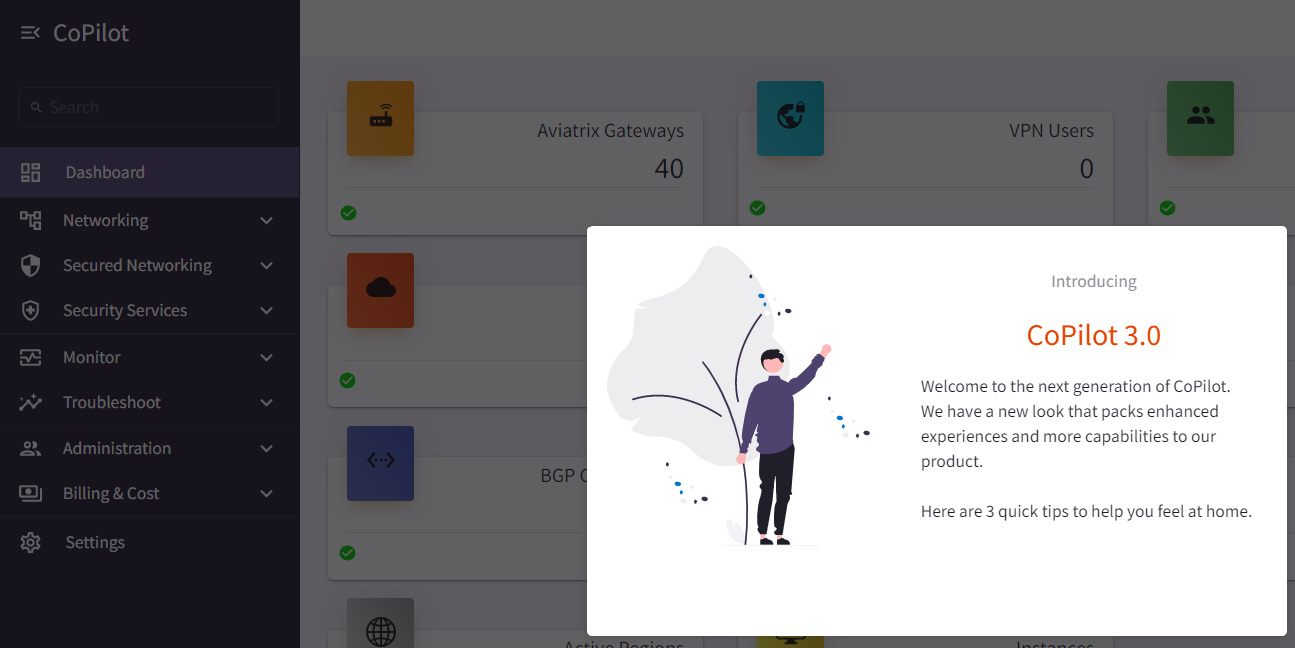
Task: Click the green users group tile icon
Action: click(x=1200, y=118)
